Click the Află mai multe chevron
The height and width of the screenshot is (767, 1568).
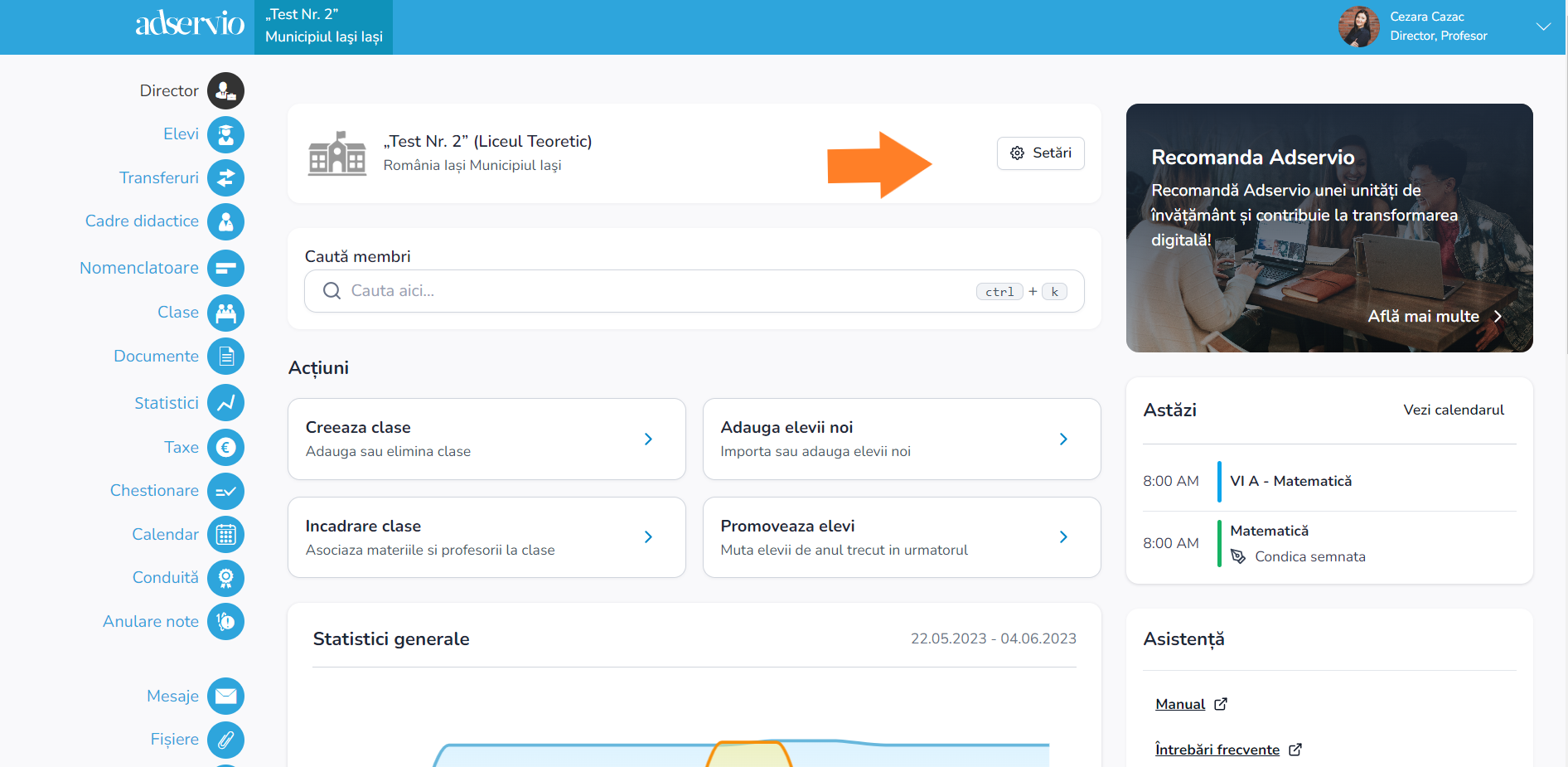click(x=1498, y=316)
